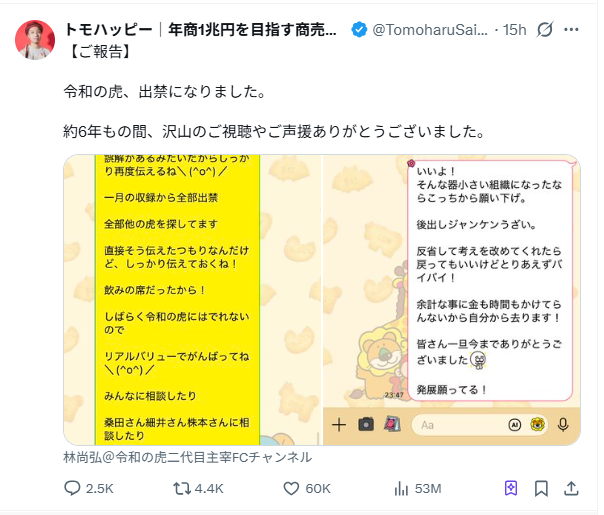
Task: Open the three-dot more options menu
Action: [571, 29]
